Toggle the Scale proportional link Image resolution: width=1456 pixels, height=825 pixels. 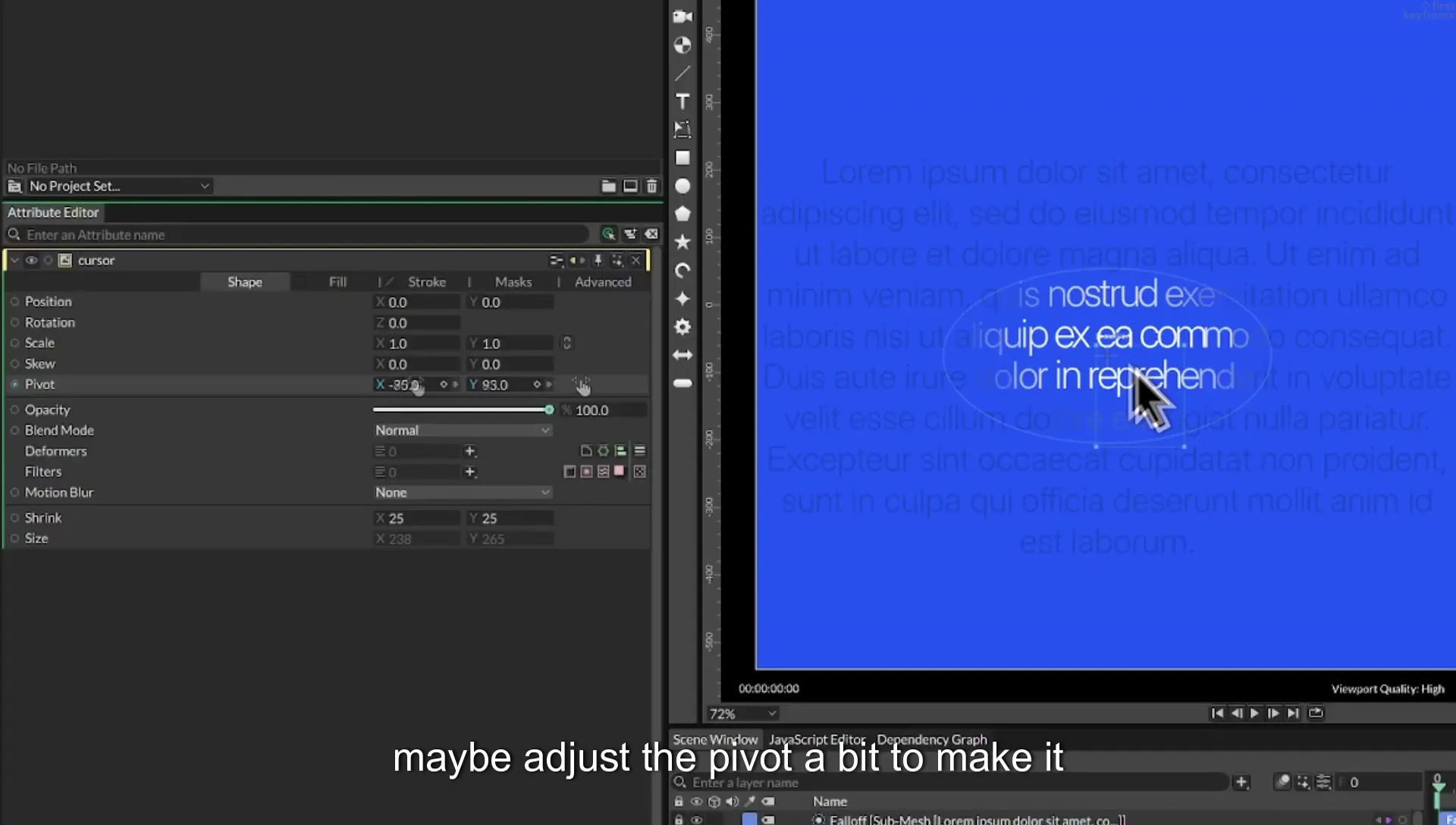pyautogui.click(x=566, y=343)
